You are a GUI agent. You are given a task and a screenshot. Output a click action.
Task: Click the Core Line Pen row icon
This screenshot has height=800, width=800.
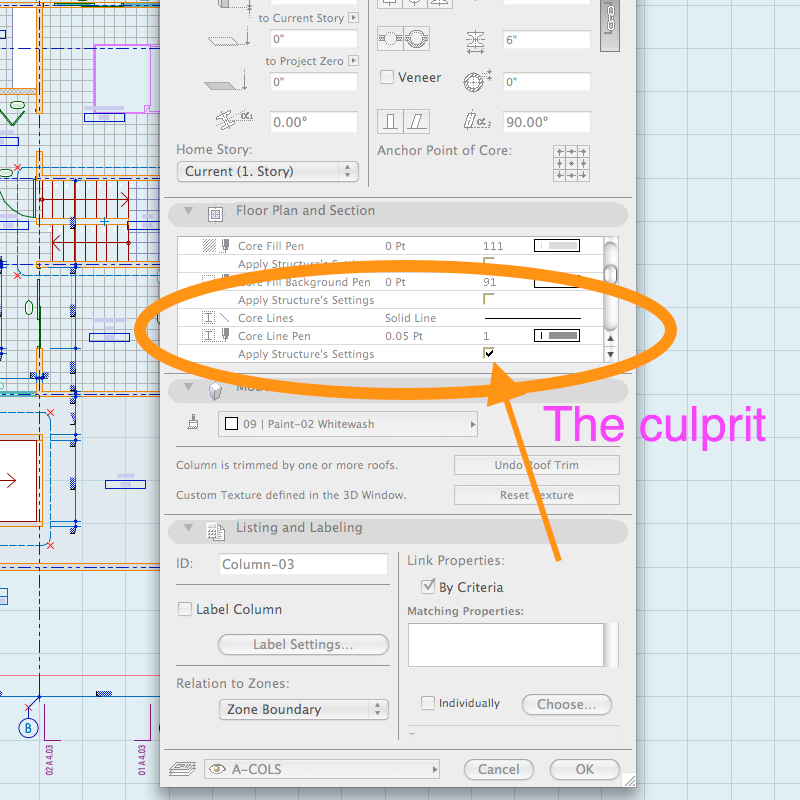[x=209, y=336]
